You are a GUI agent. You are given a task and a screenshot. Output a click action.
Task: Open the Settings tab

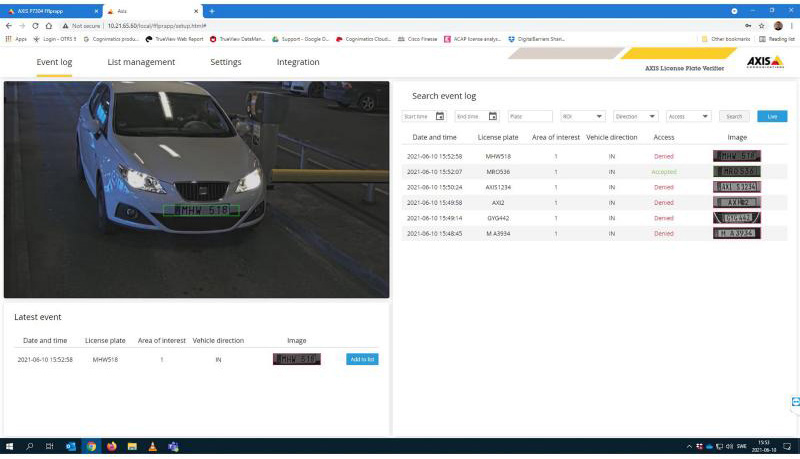tap(225, 62)
